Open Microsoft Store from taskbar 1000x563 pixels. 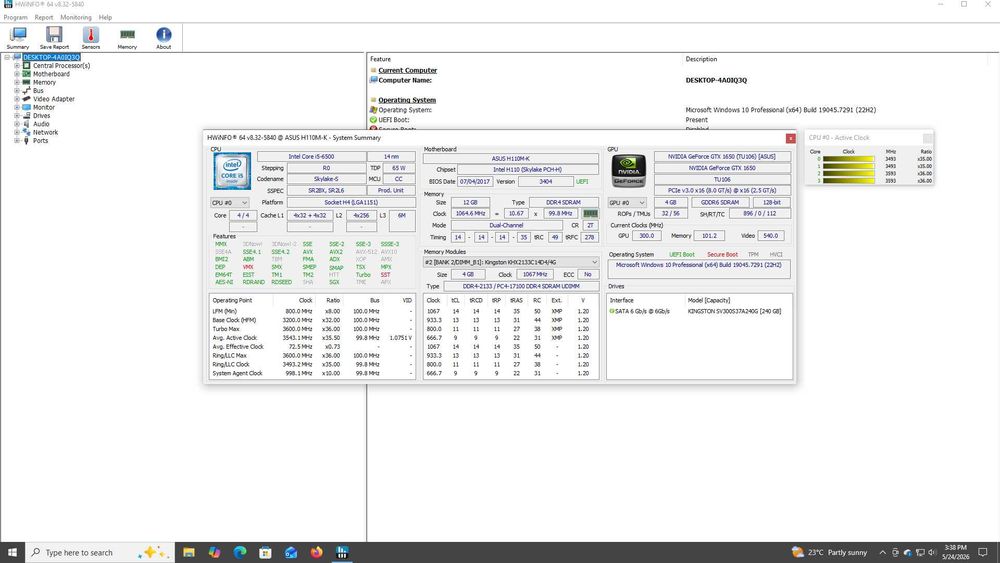coord(265,552)
